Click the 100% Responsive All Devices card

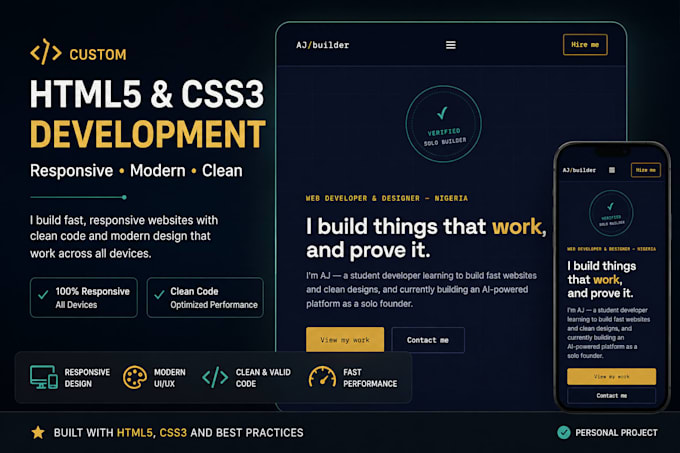click(x=84, y=297)
